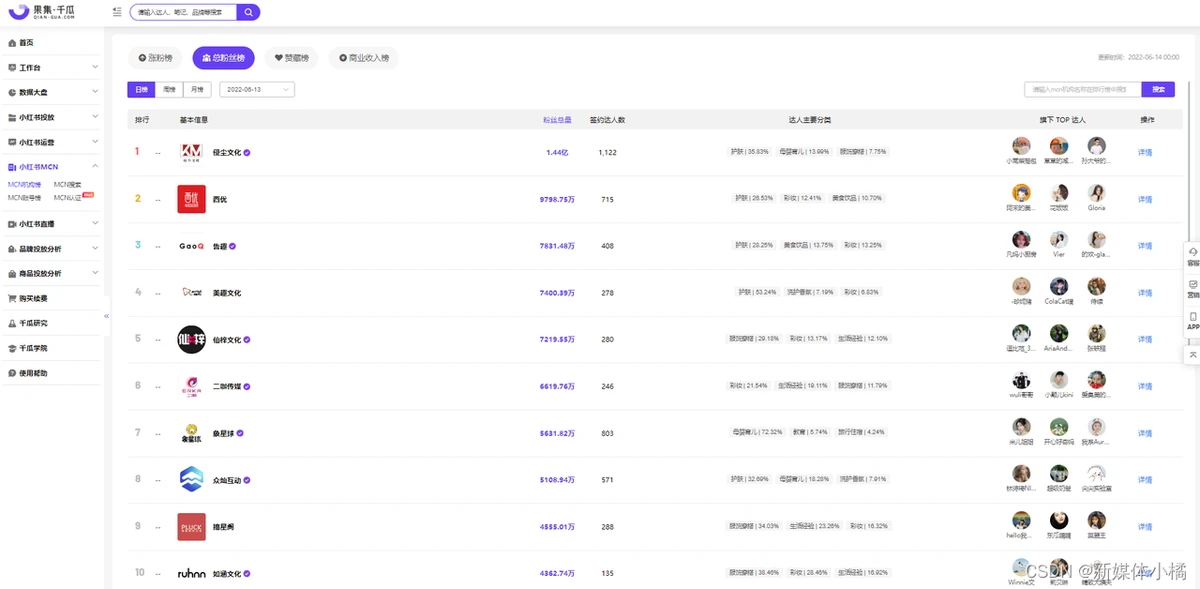
Task: Open the 首页 home page
Action: click(26, 43)
